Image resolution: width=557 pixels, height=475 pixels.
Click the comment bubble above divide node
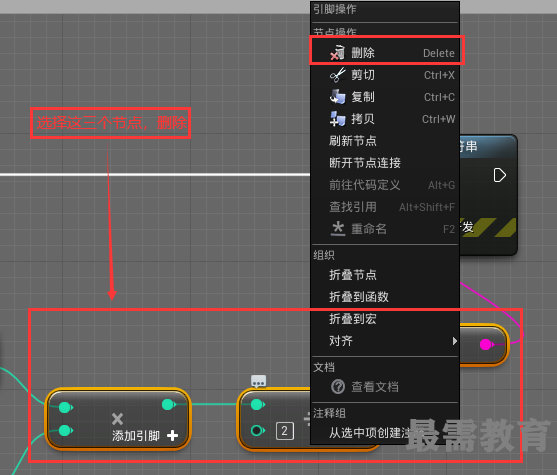tap(258, 382)
